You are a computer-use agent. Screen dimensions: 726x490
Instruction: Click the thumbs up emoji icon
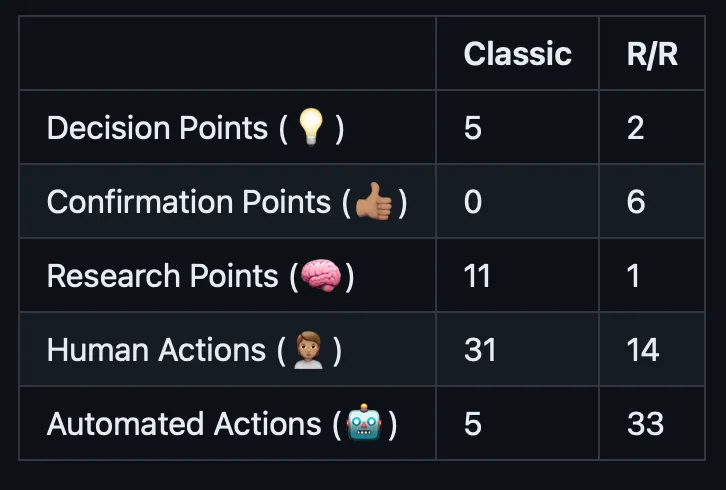tap(374, 202)
